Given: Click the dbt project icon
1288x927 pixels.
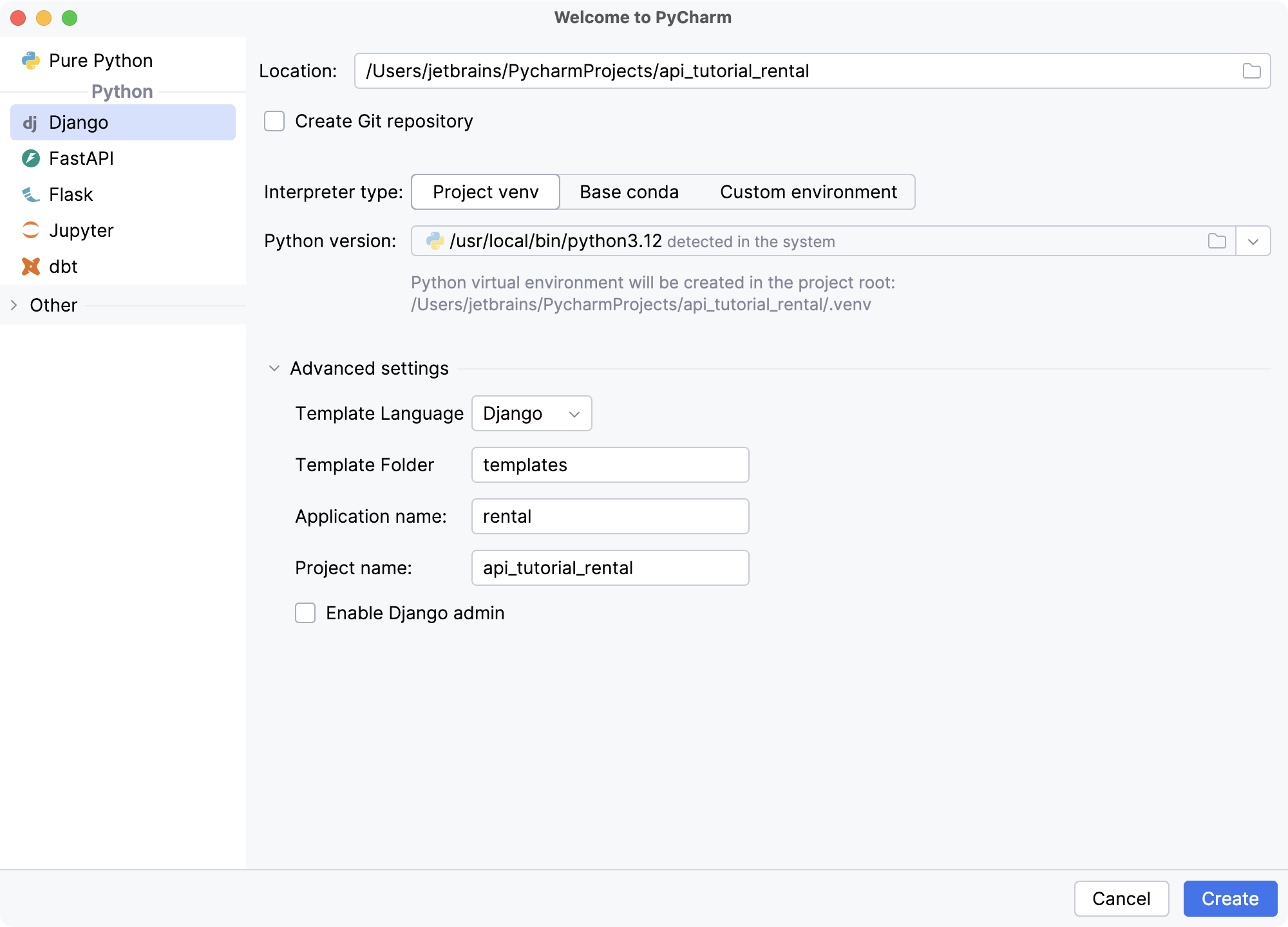Looking at the screenshot, I should click(30, 267).
